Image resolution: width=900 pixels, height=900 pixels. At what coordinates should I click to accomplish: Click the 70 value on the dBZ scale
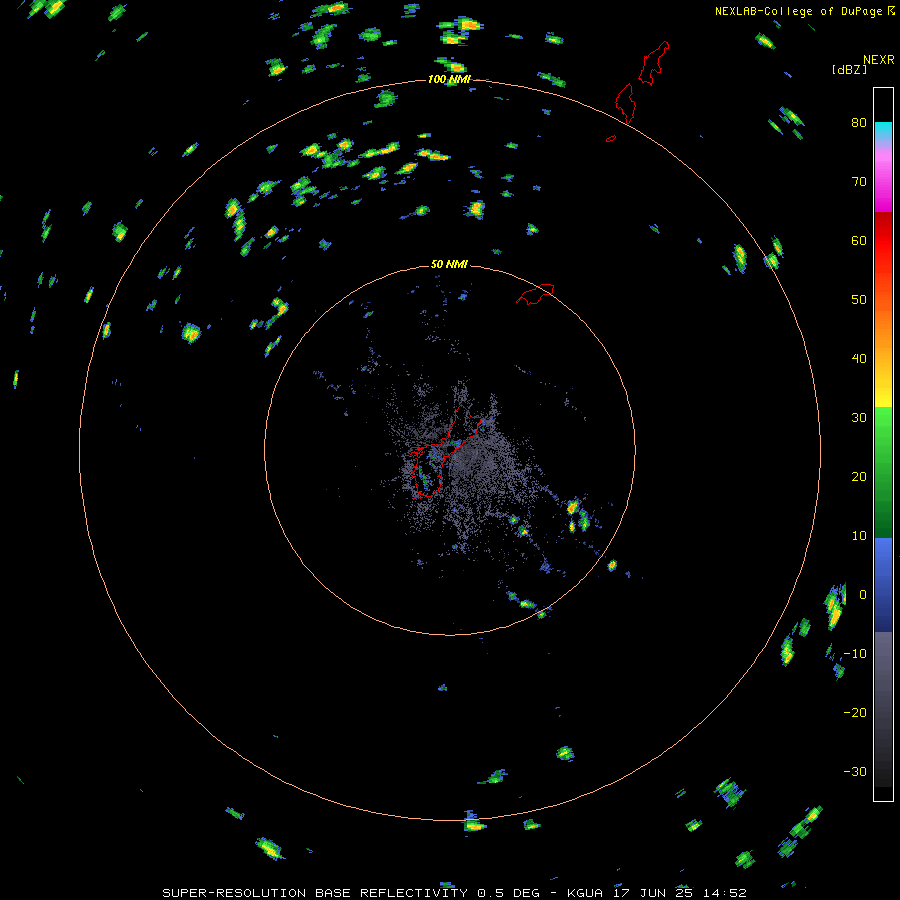click(x=859, y=181)
